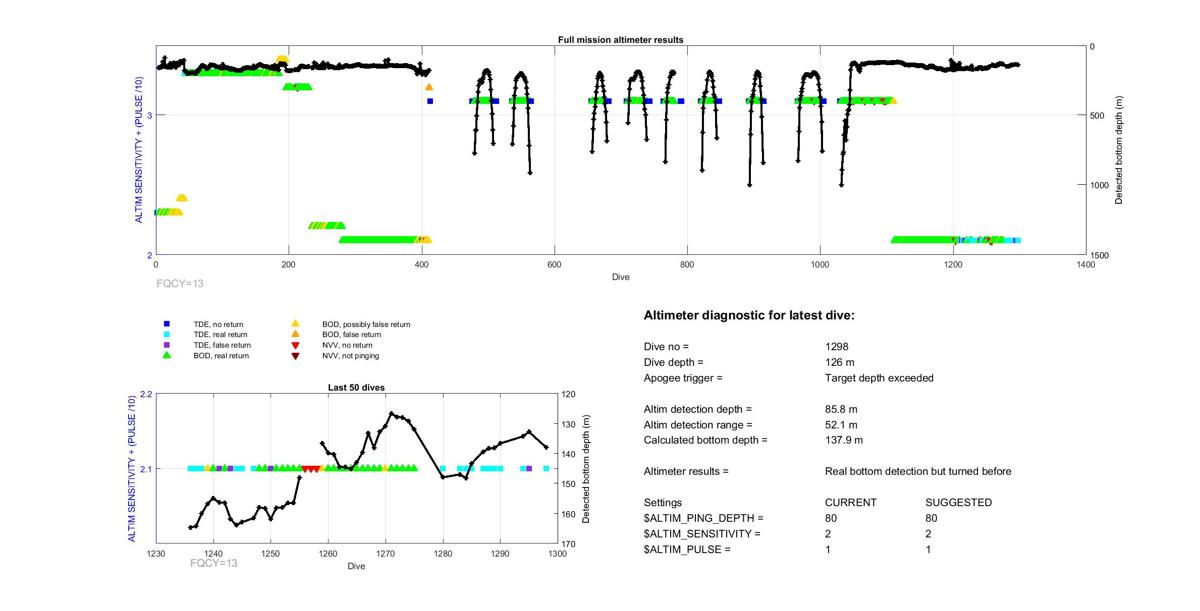This screenshot has width=1200, height=611.
Task: Click the green BOD real return triangle
Action: (169, 355)
